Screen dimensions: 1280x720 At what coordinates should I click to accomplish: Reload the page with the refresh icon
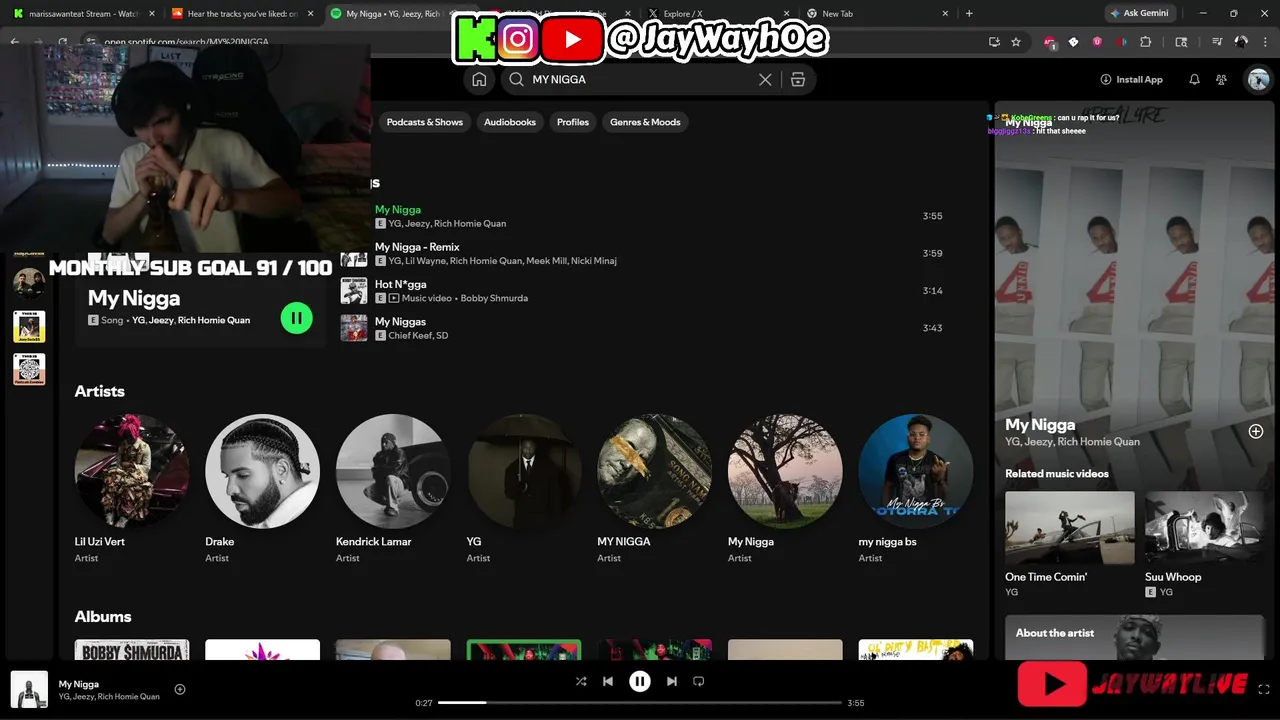pos(62,42)
